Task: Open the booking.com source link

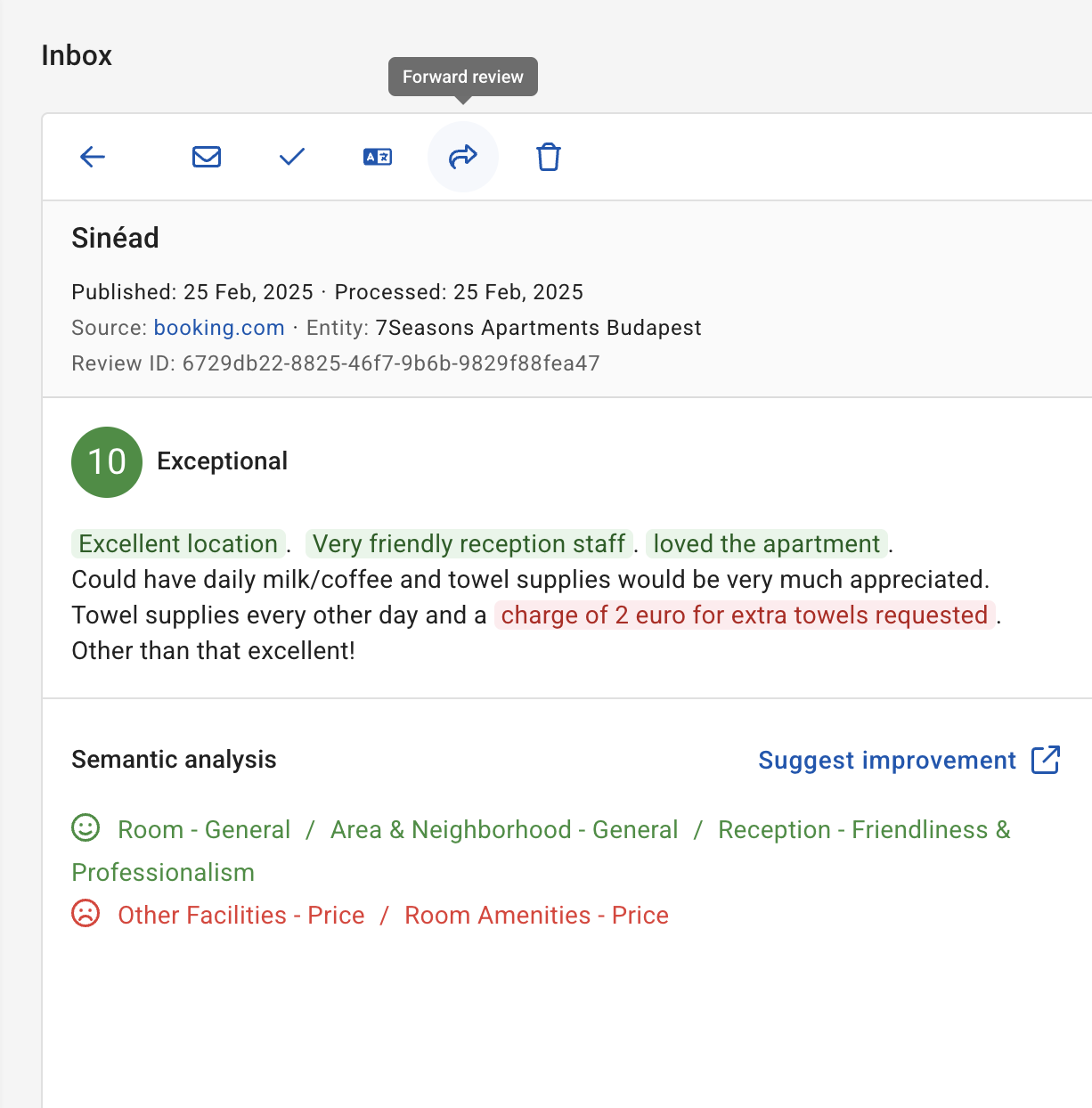Action: (219, 328)
